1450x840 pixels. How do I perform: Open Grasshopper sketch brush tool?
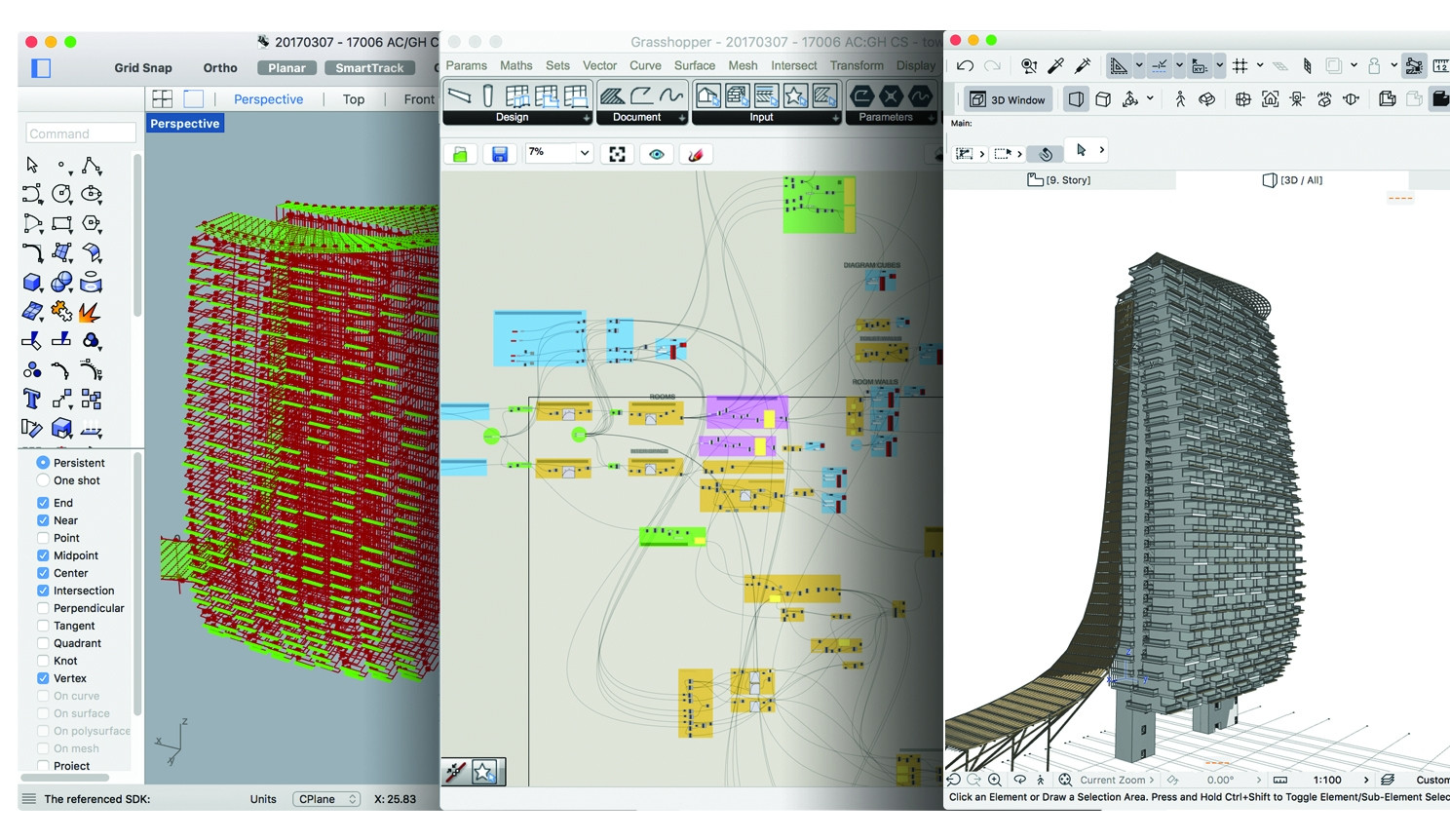point(696,154)
